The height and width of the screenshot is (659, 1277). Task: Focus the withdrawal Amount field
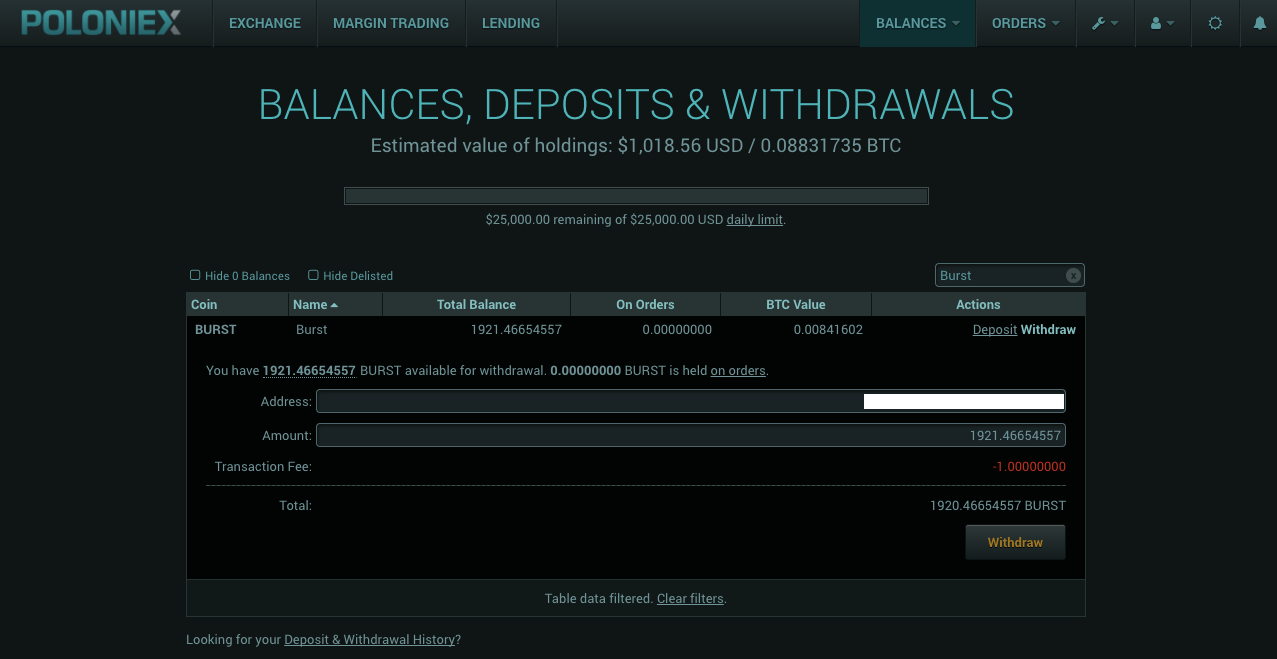(x=690, y=435)
